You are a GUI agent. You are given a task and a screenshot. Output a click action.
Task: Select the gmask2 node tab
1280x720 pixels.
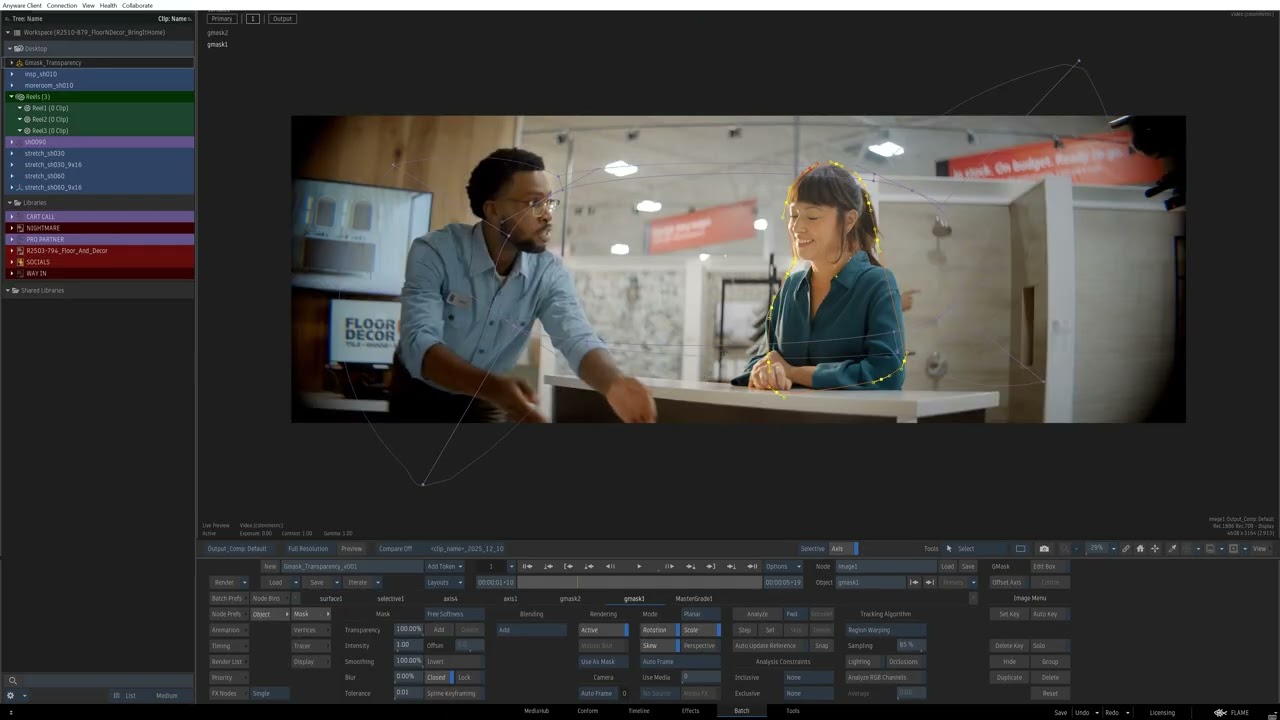pyautogui.click(x=570, y=599)
